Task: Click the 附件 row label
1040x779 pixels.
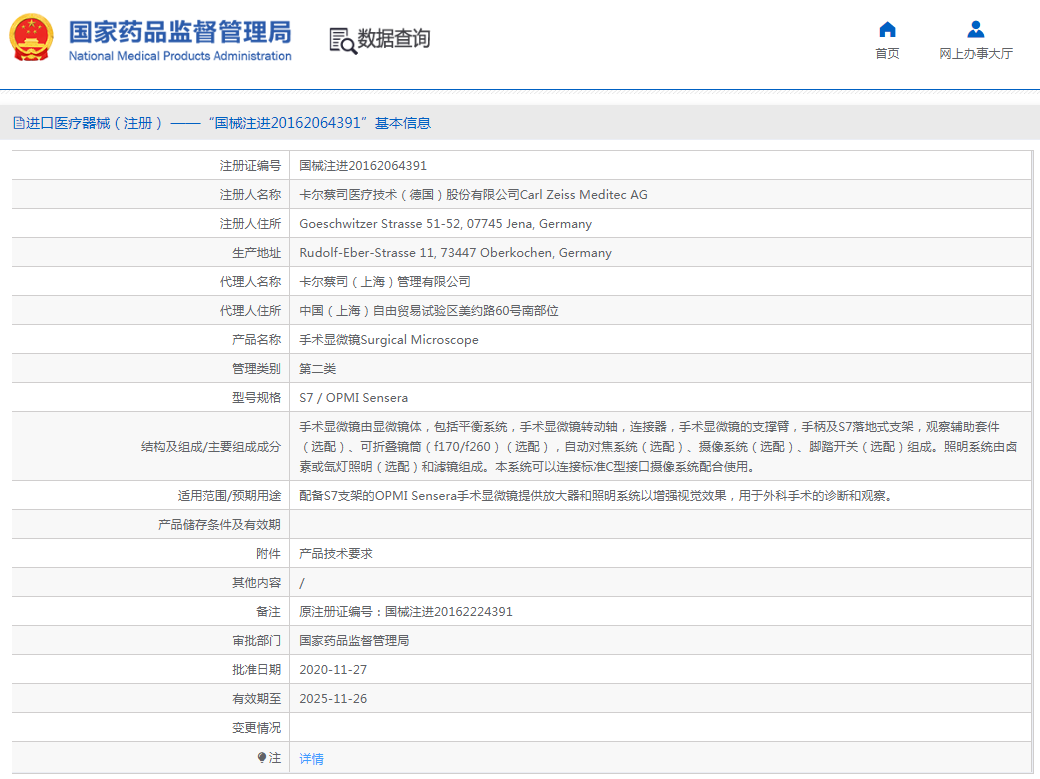Action: tap(269, 553)
